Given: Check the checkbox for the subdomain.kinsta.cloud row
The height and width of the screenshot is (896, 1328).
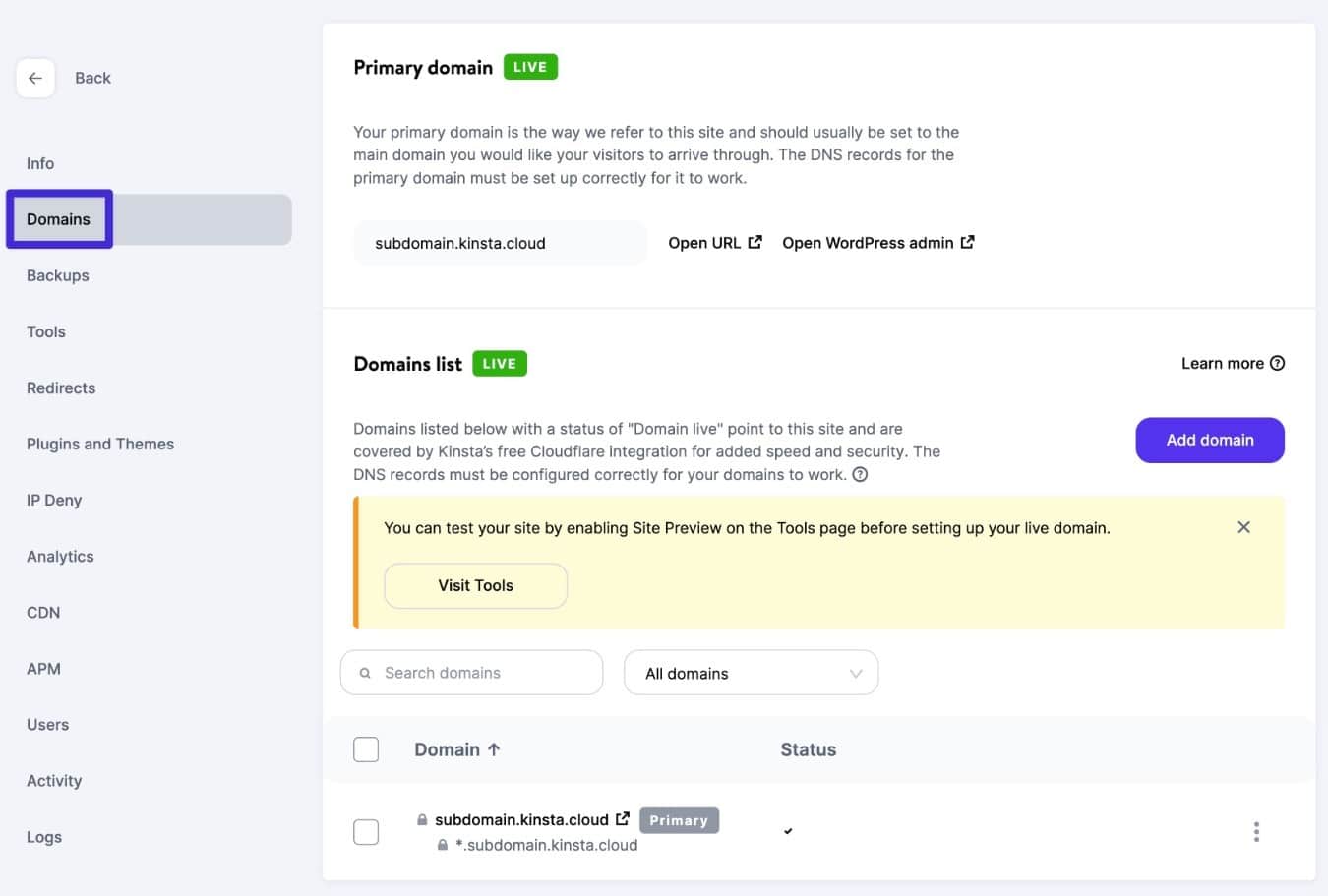Looking at the screenshot, I should tap(365, 831).
